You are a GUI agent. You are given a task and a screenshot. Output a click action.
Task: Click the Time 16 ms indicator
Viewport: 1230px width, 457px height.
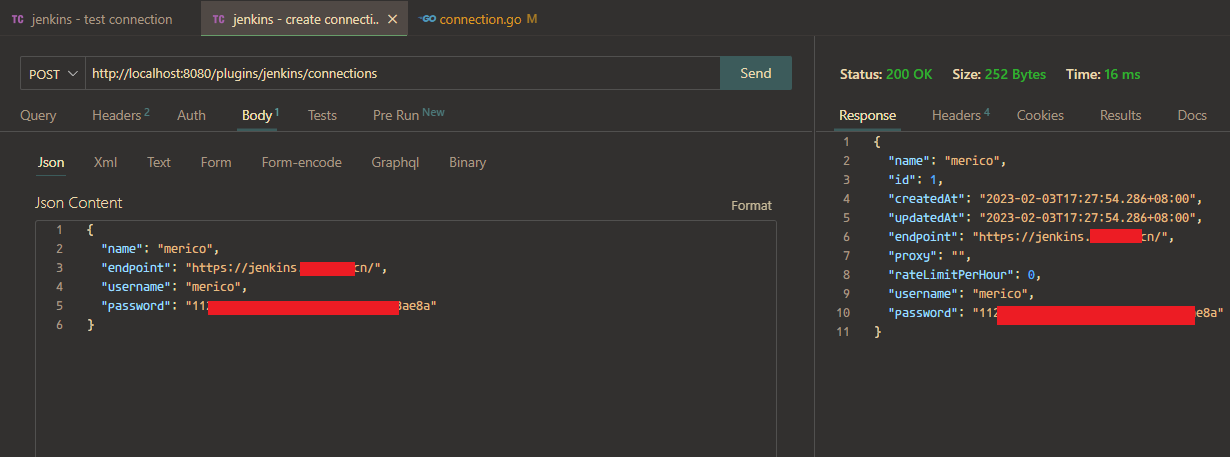[x=1103, y=74]
